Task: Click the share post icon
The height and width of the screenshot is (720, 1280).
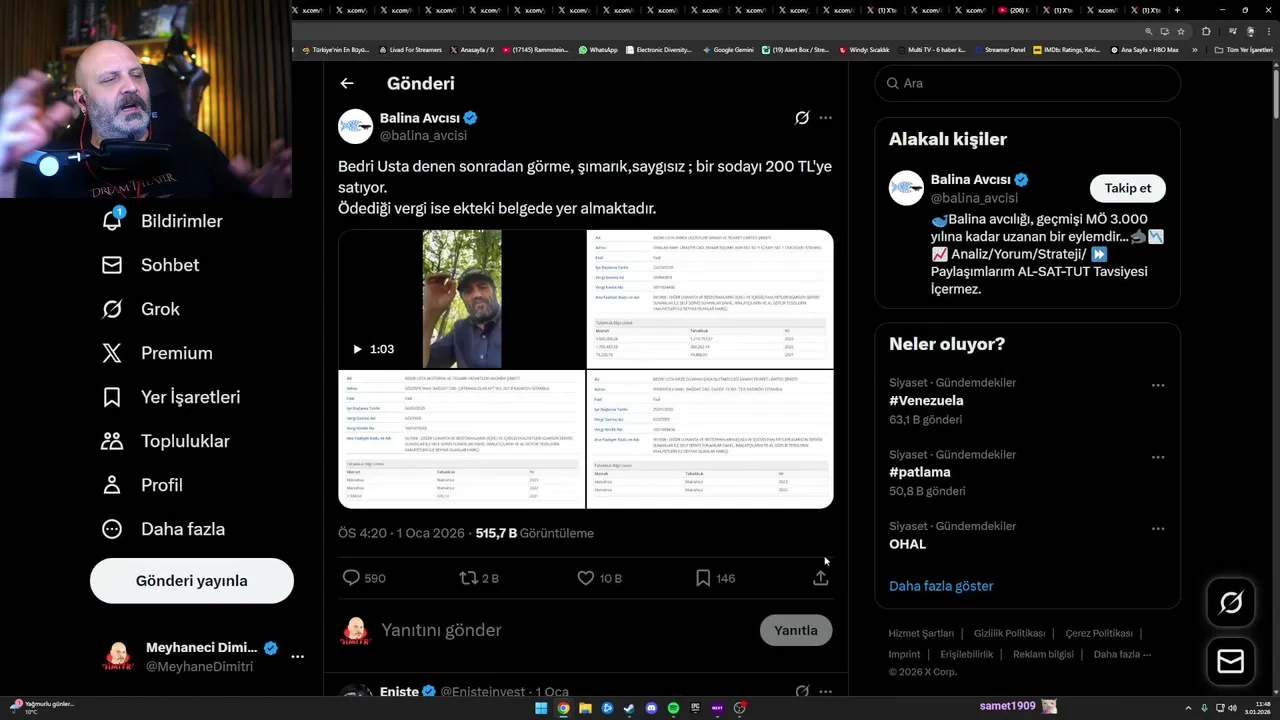Action: pyautogui.click(x=821, y=578)
